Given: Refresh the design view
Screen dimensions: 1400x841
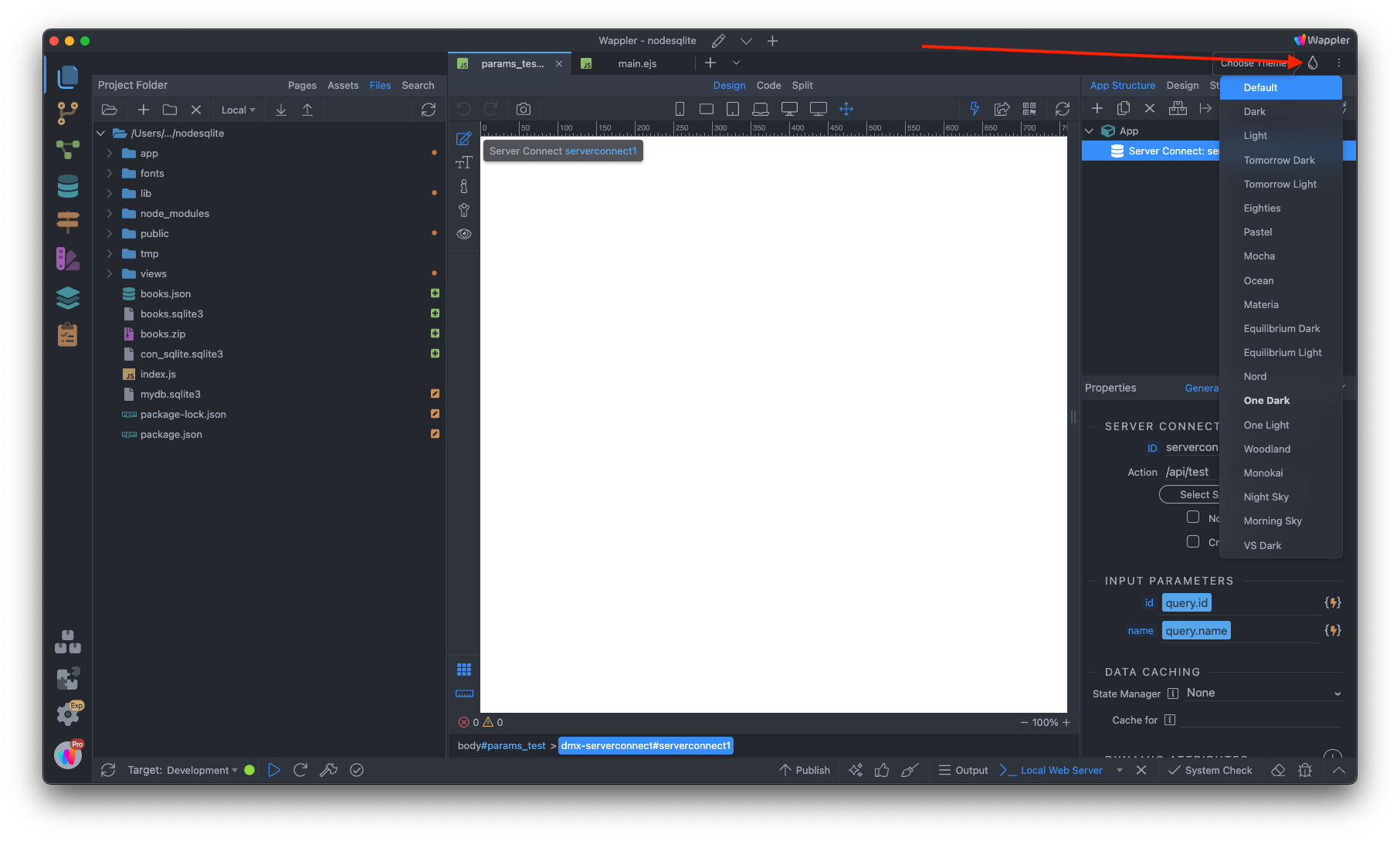Looking at the screenshot, I should point(1063,109).
